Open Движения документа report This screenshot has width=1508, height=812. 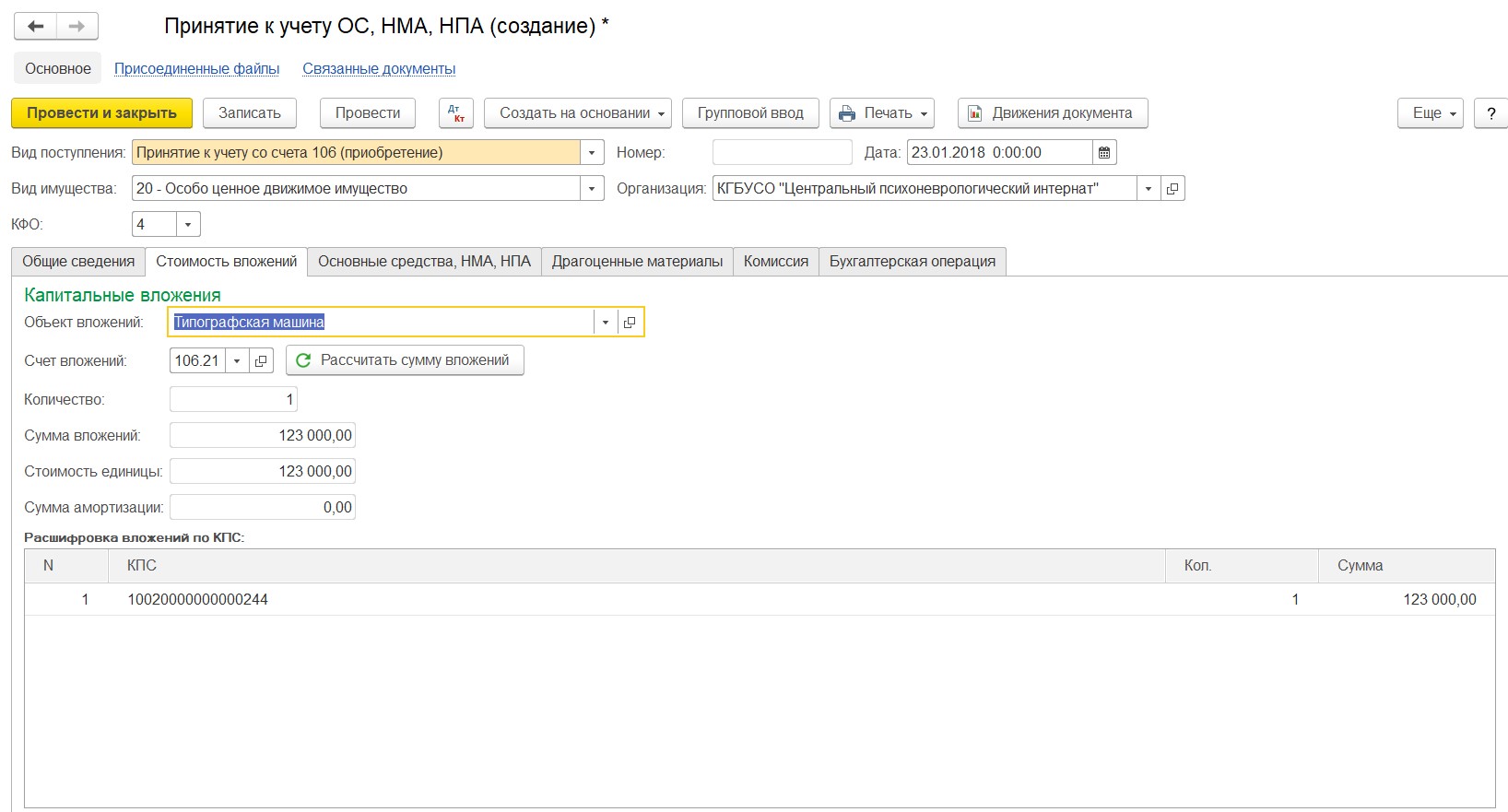tap(1053, 113)
